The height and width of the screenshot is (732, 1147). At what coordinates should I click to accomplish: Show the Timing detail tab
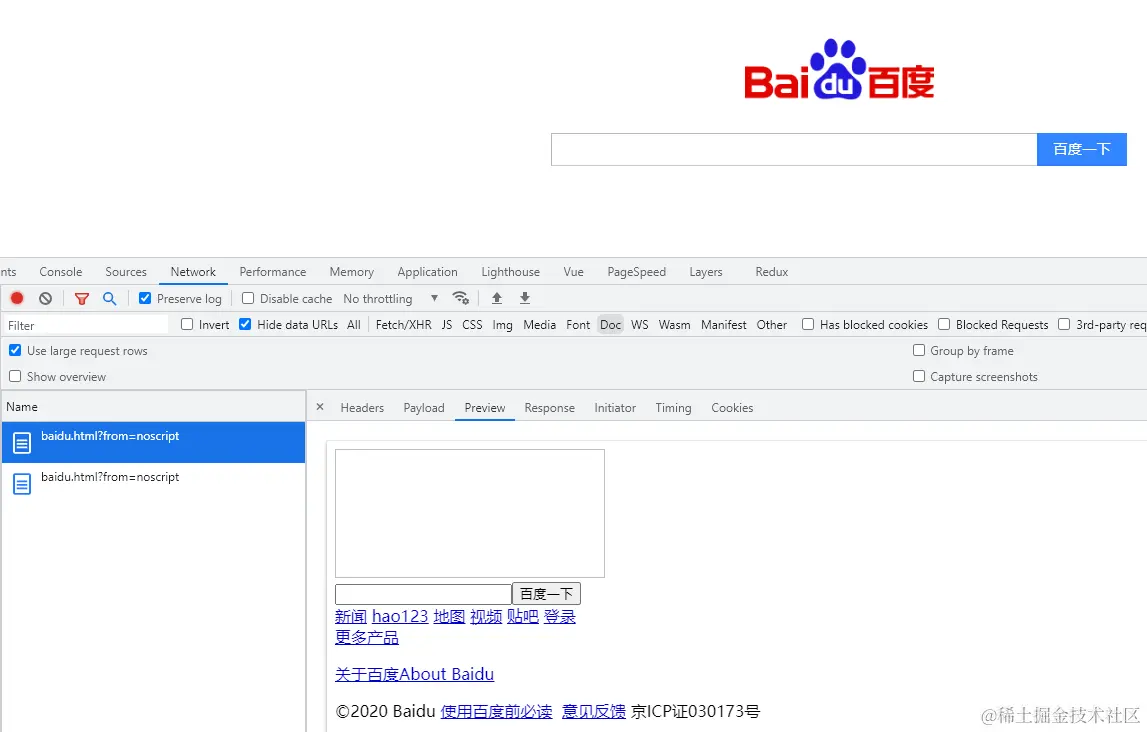point(673,407)
